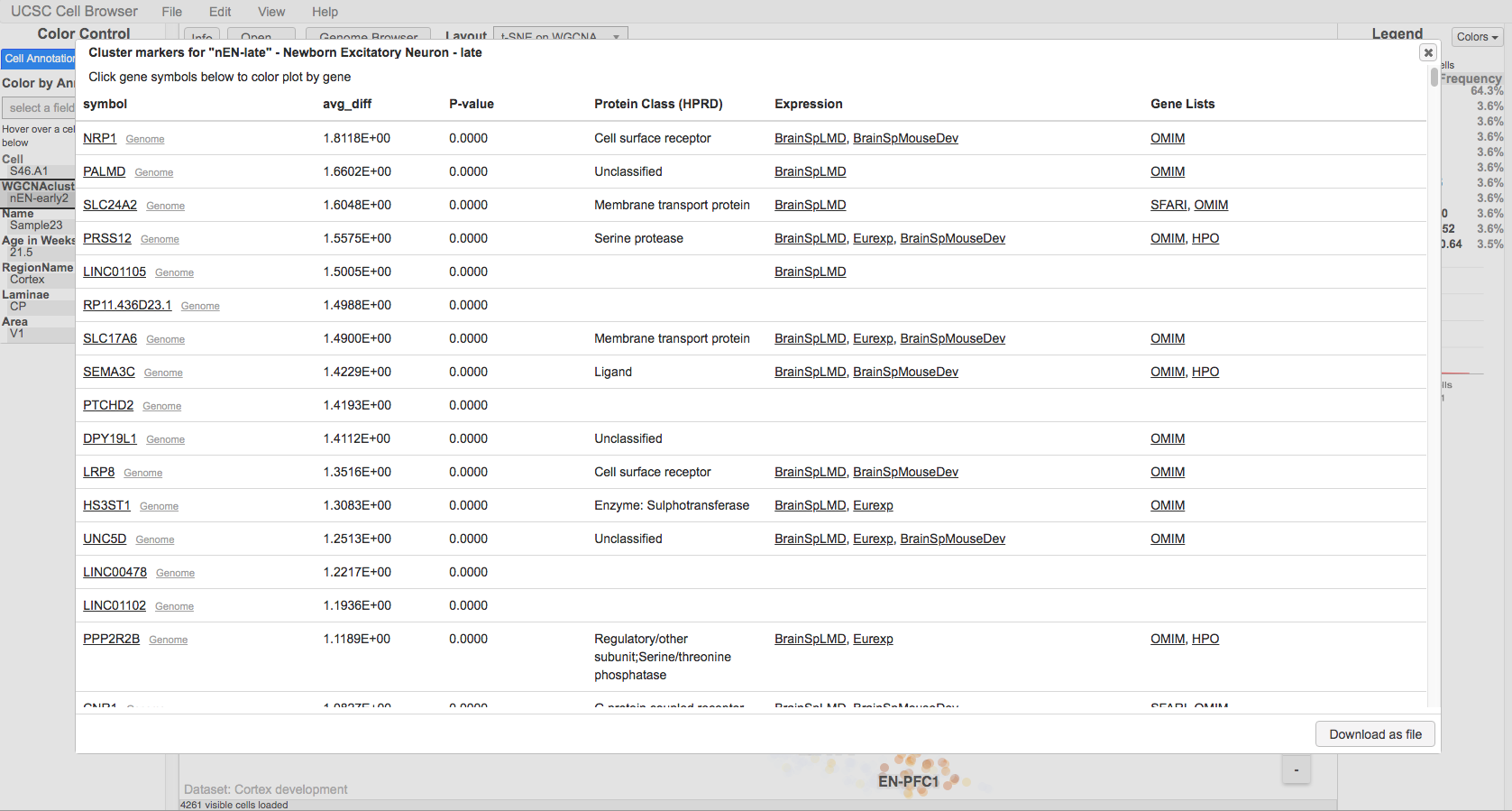Screen dimensions: 1512x811
Task: Open OMIM link in NRP1 row
Action: (1168, 138)
